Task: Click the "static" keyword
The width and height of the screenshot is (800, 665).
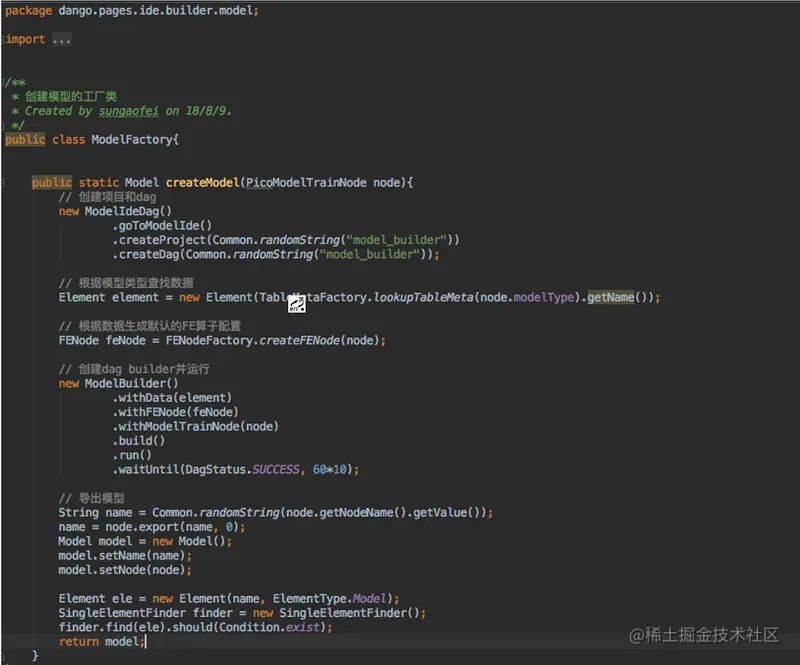Action: pos(98,182)
